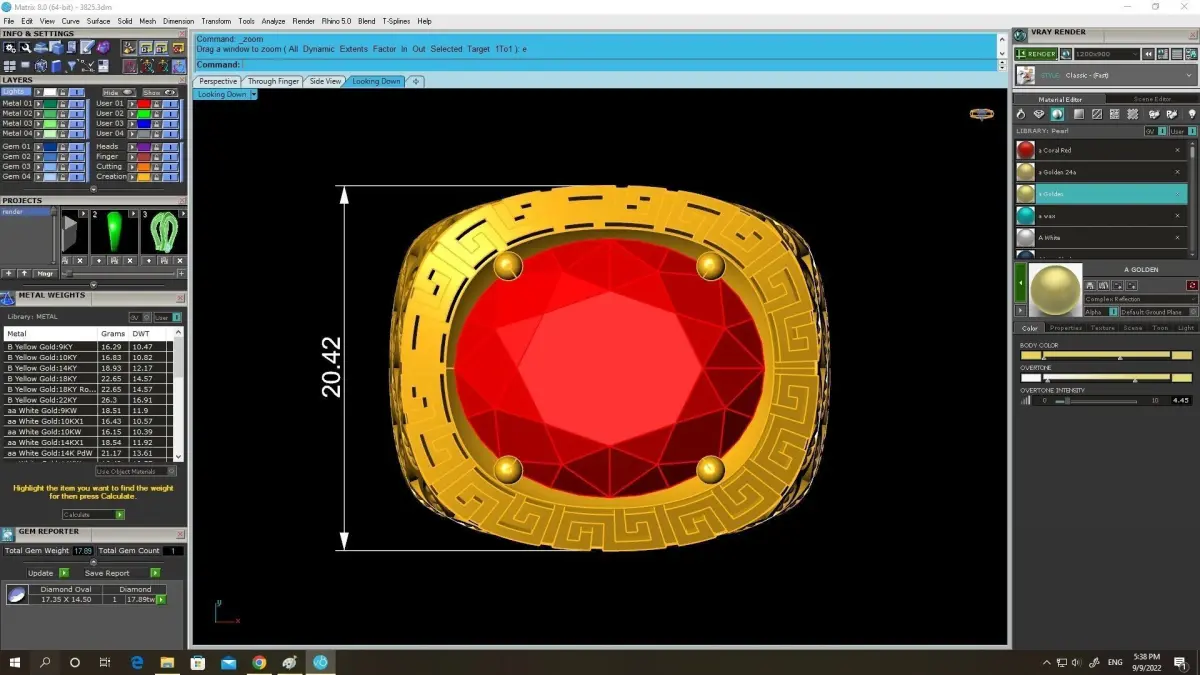
Task: Click the red refresh icon beside A GOLDEN preview
Action: click(x=1192, y=285)
